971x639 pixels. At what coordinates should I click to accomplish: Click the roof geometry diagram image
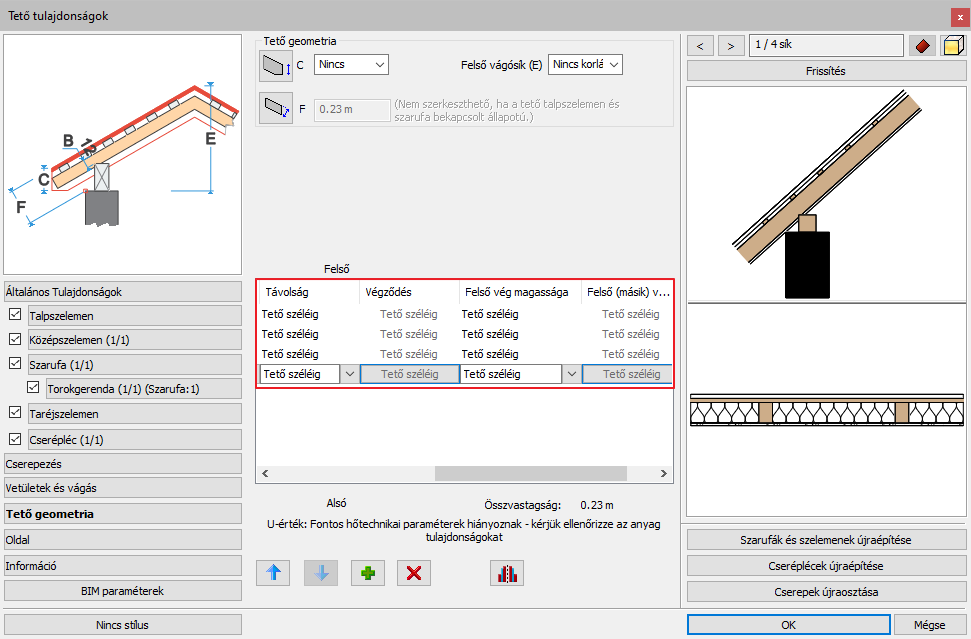123,155
